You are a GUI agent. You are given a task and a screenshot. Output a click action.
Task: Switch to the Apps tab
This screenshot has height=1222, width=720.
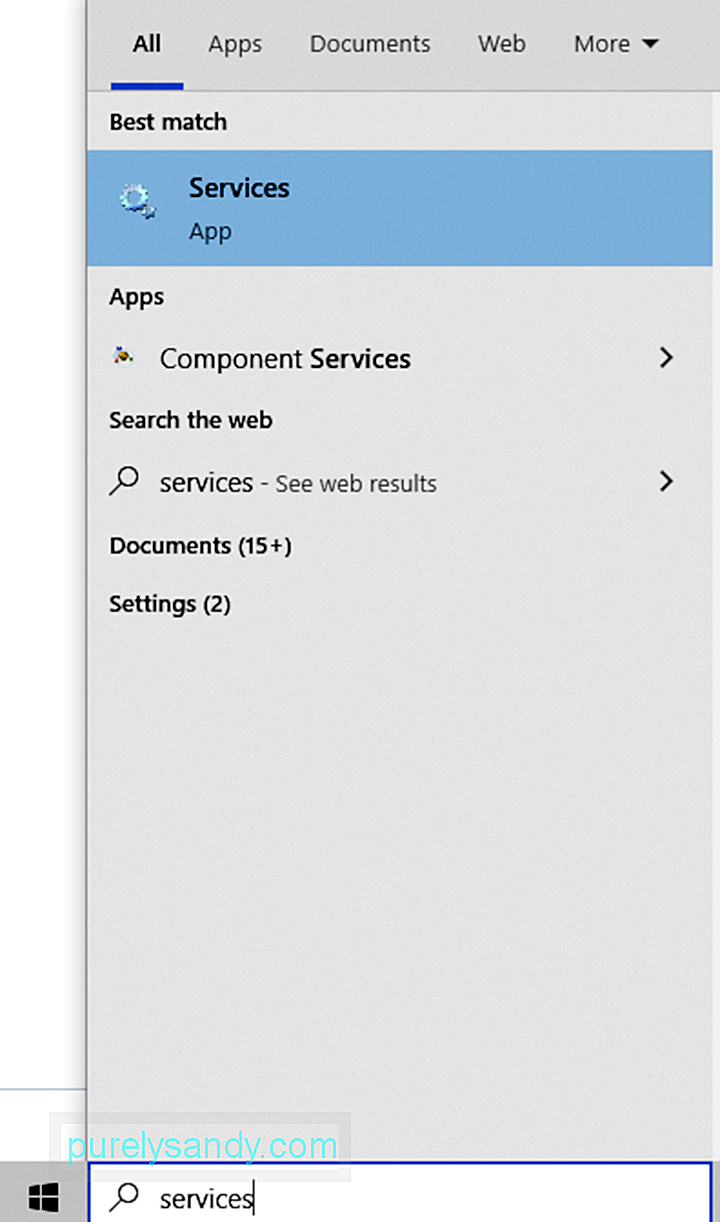[235, 44]
